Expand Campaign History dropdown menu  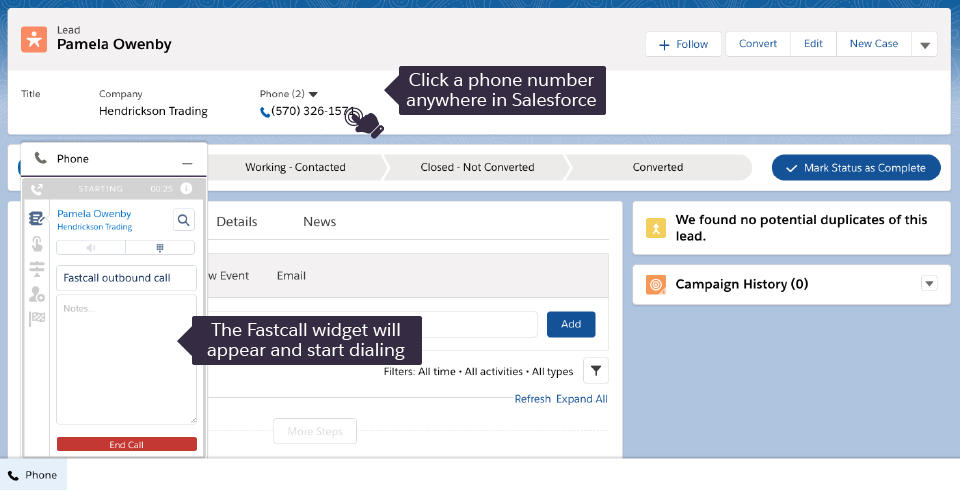(929, 284)
